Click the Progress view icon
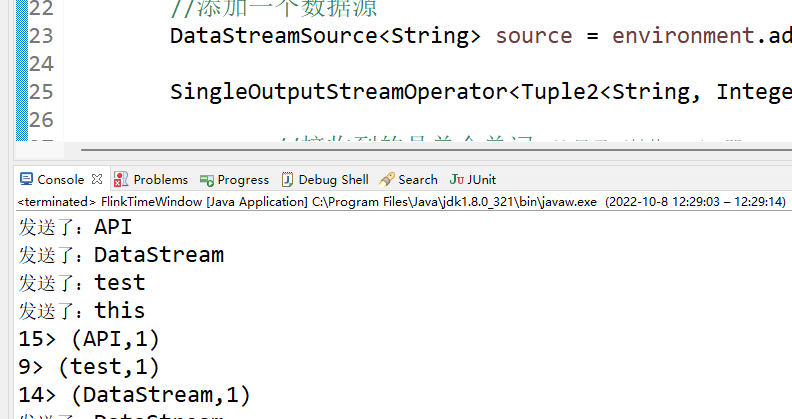 click(x=207, y=180)
